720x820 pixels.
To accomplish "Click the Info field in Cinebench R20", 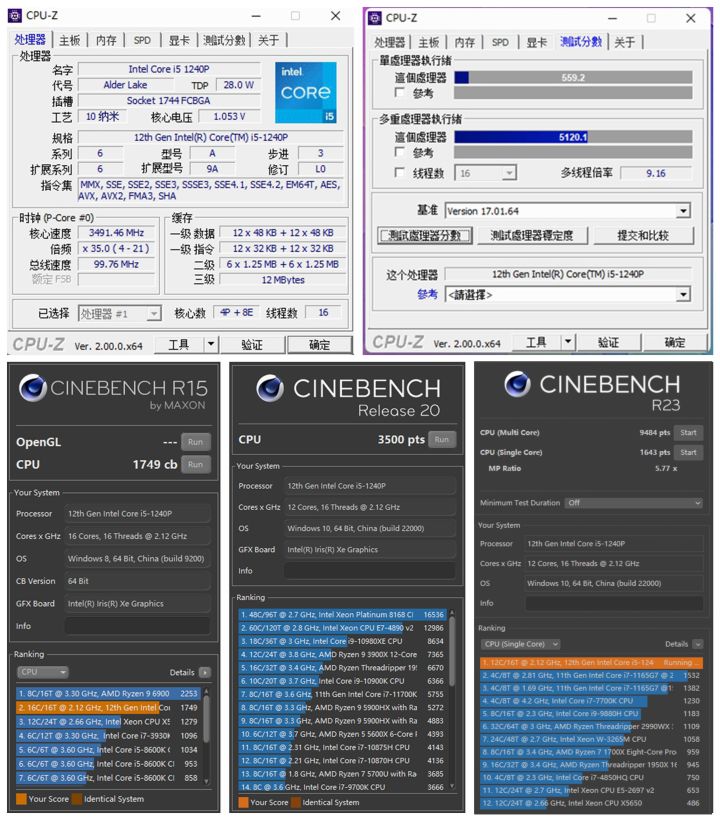I will (369, 571).
